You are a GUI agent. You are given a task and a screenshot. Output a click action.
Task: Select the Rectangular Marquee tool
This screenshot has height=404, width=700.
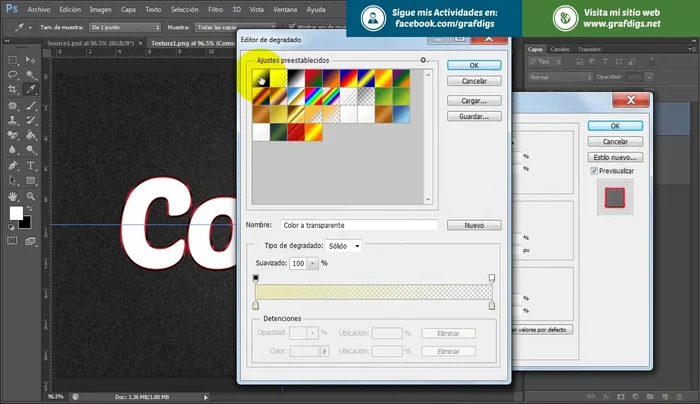tap(13, 60)
